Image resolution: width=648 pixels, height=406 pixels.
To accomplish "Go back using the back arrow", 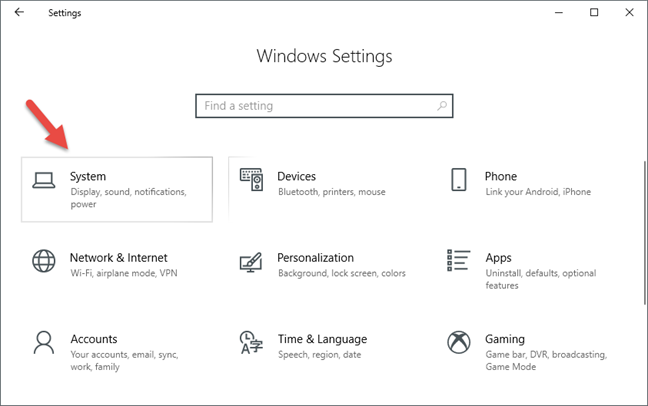I will pos(19,12).
